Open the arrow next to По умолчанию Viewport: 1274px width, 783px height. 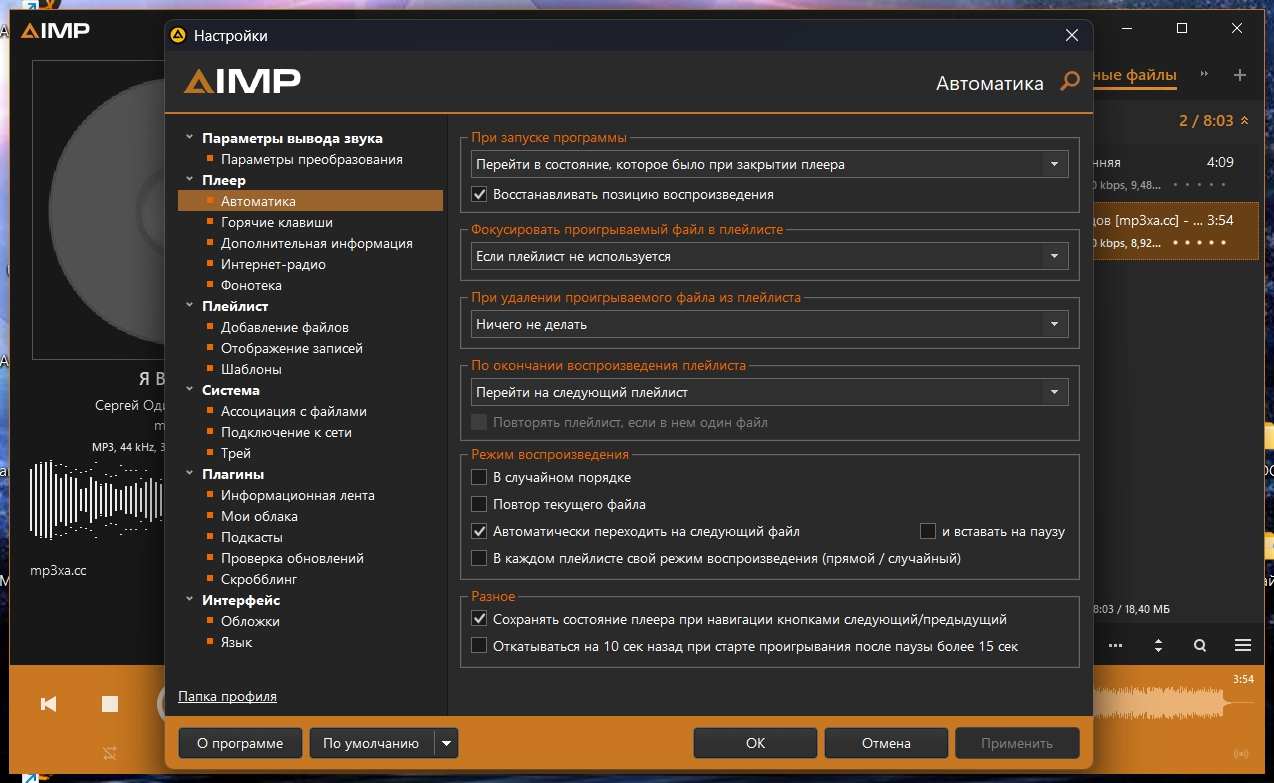pyautogui.click(x=446, y=743)
